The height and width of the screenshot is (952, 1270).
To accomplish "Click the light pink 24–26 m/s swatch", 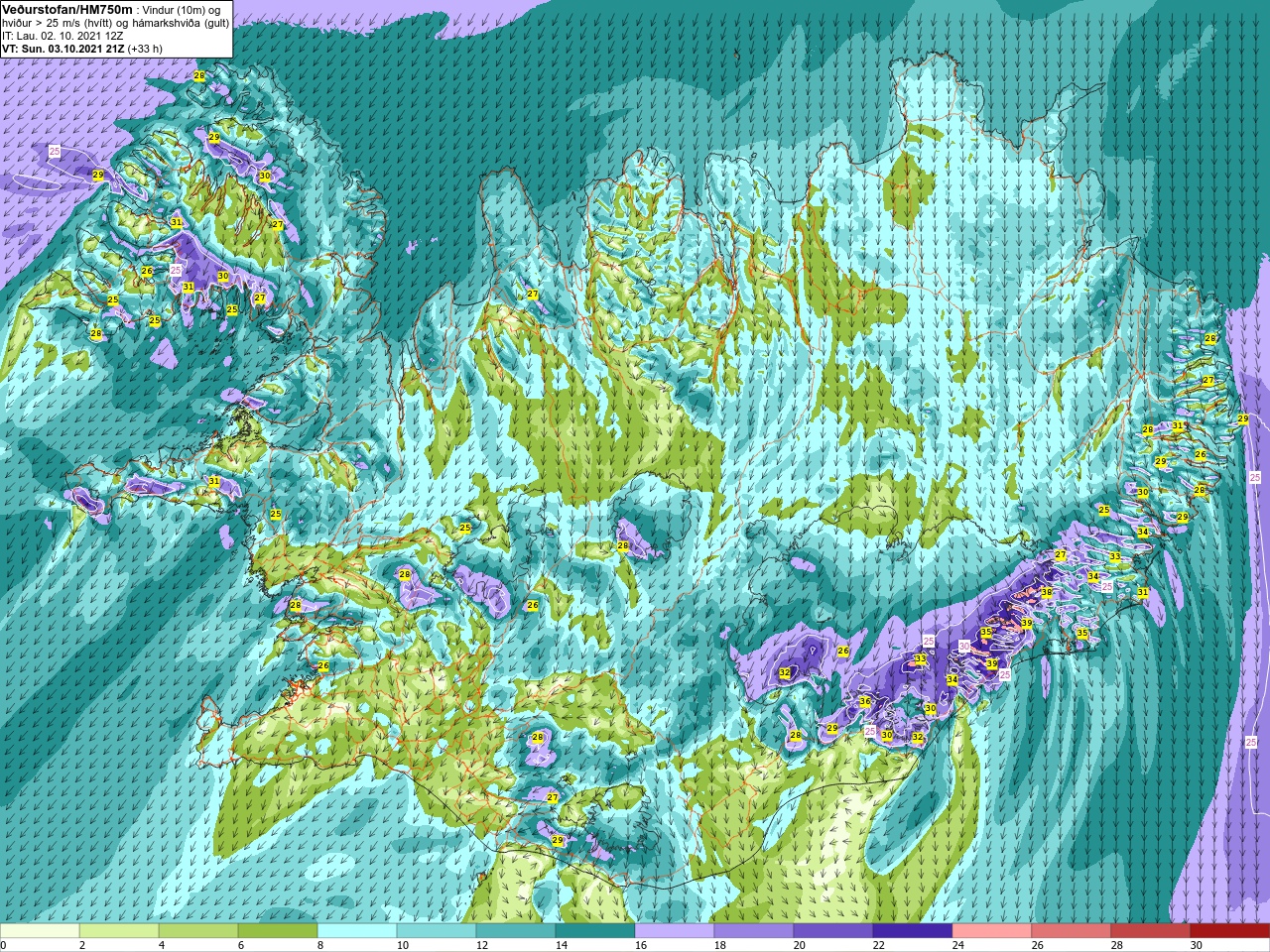I will point(992,931).
